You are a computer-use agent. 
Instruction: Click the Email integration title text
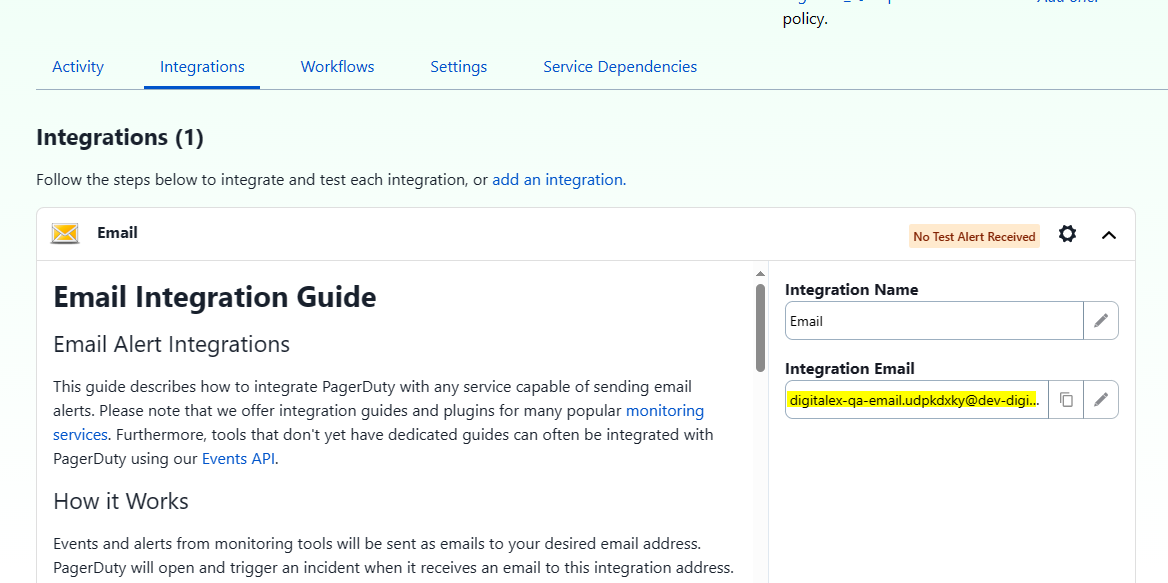(117, 233)
